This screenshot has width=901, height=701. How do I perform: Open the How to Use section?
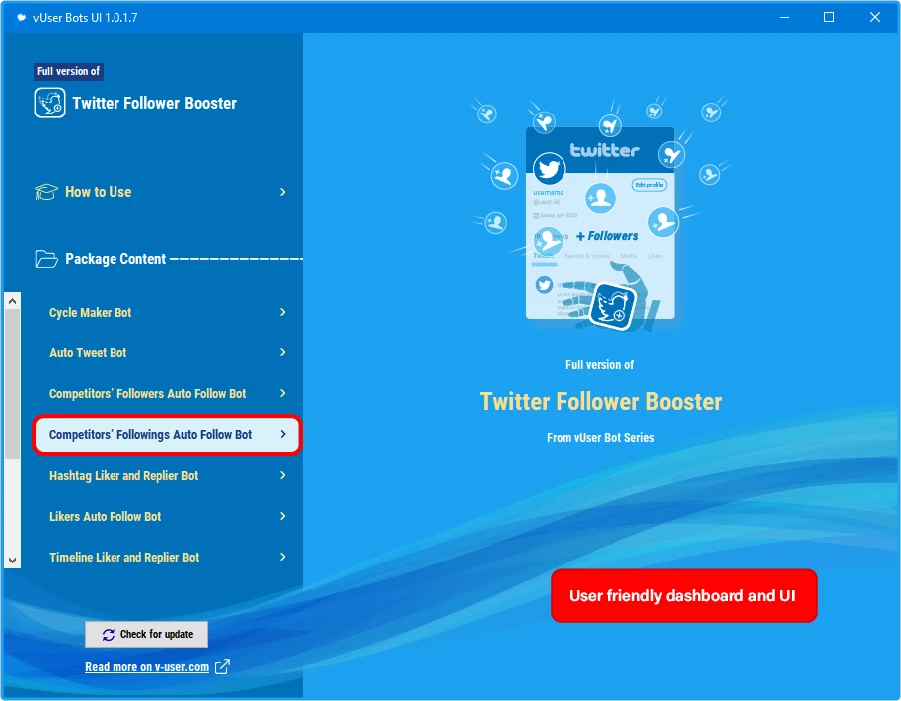(161, 192)
